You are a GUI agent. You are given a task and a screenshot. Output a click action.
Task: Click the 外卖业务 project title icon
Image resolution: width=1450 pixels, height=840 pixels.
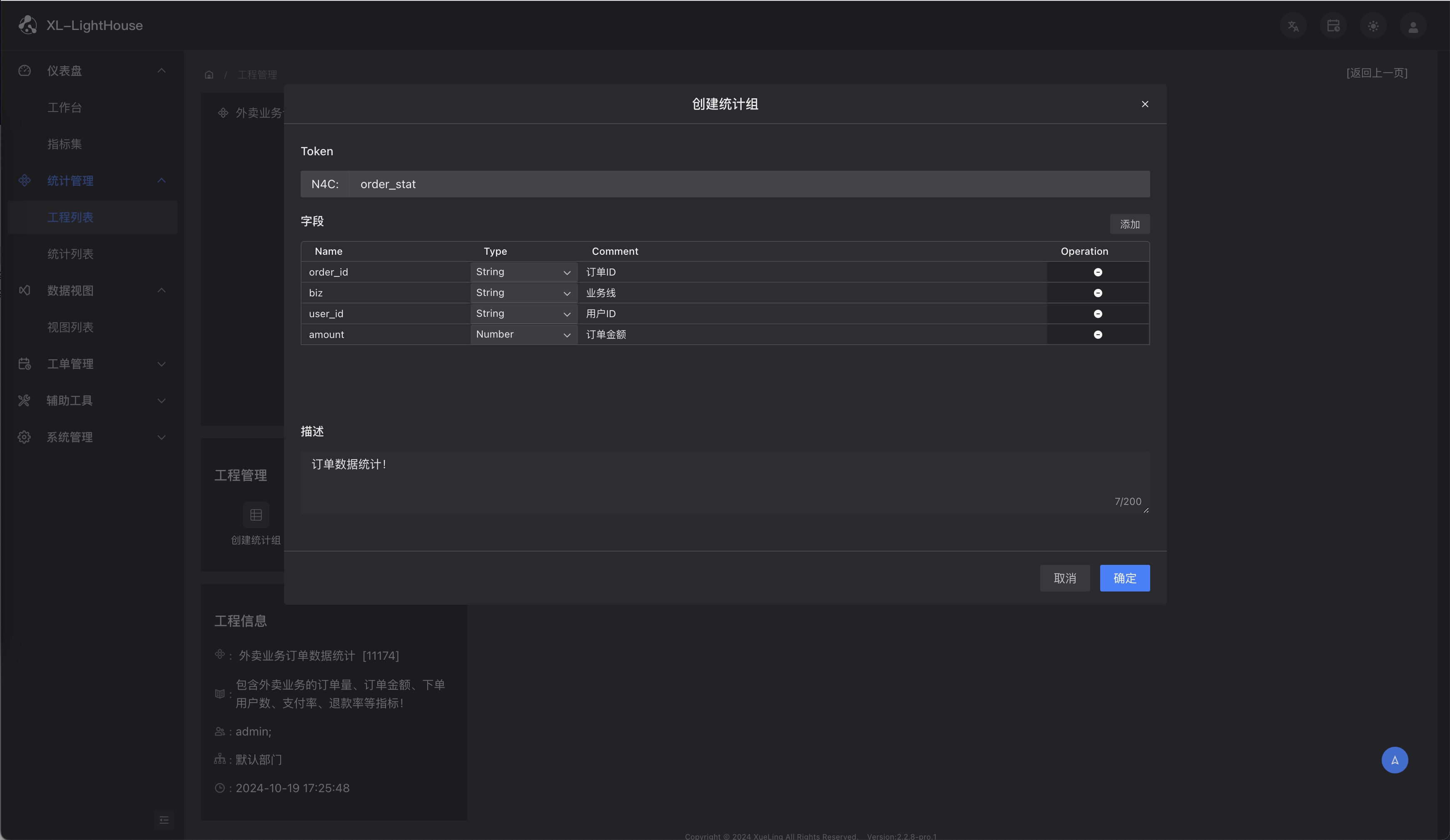click(223, 113)
